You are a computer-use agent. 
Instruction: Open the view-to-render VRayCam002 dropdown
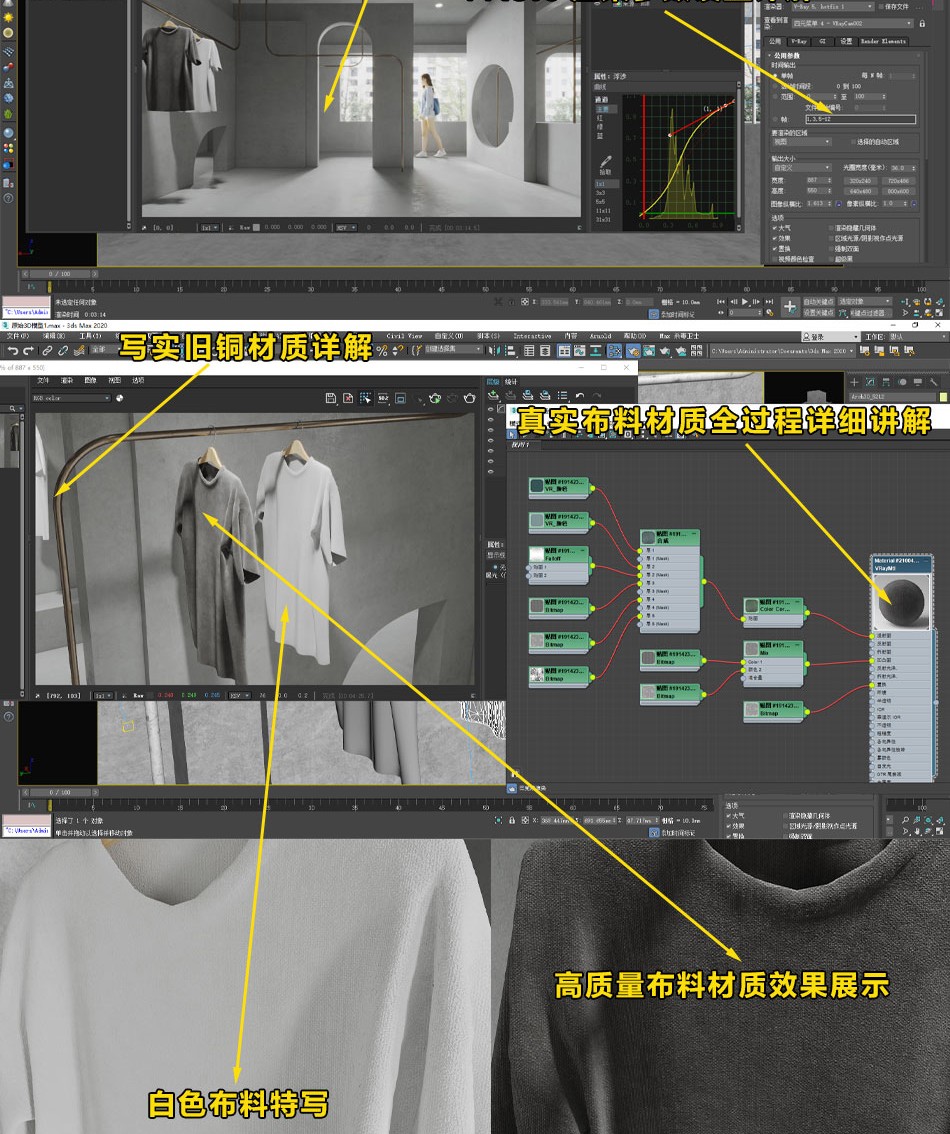pyautogui.click(x=852, y=24)
